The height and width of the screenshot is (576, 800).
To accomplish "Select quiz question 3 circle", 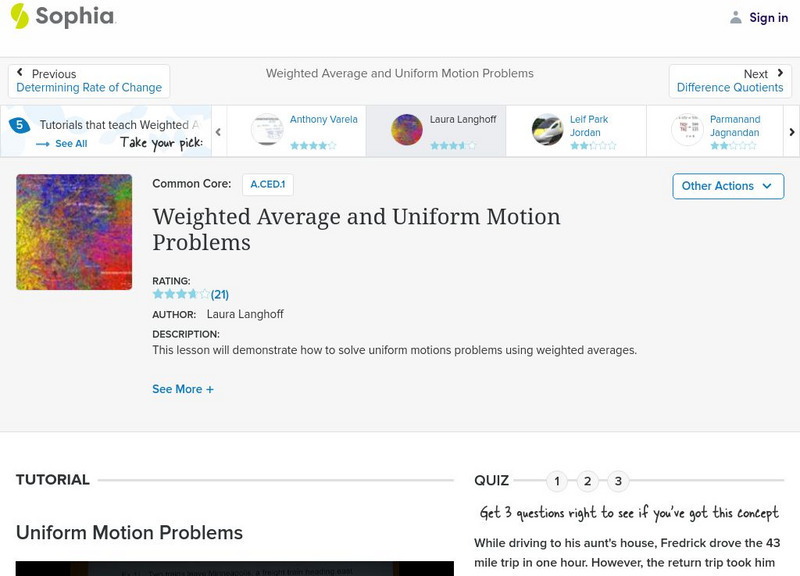I will 618,481.
